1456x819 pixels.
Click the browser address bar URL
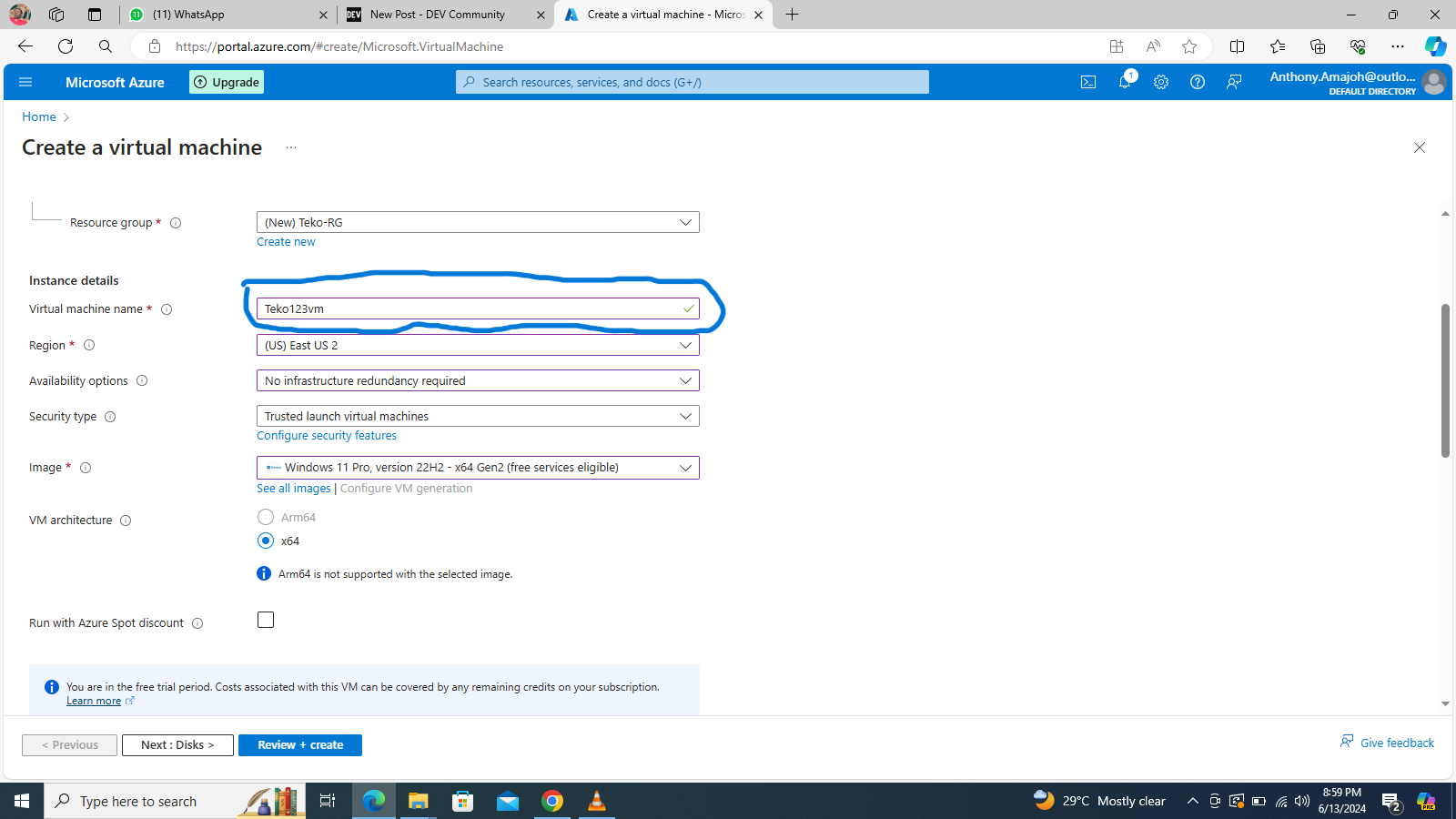[x=339, y=46]
